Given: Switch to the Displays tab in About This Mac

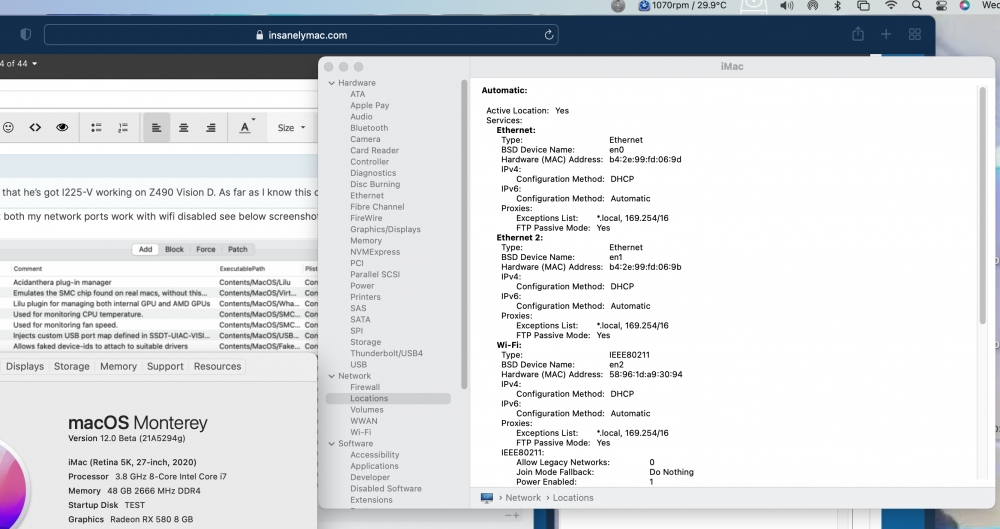Looking at the screenshot, I should pos(25,366).
